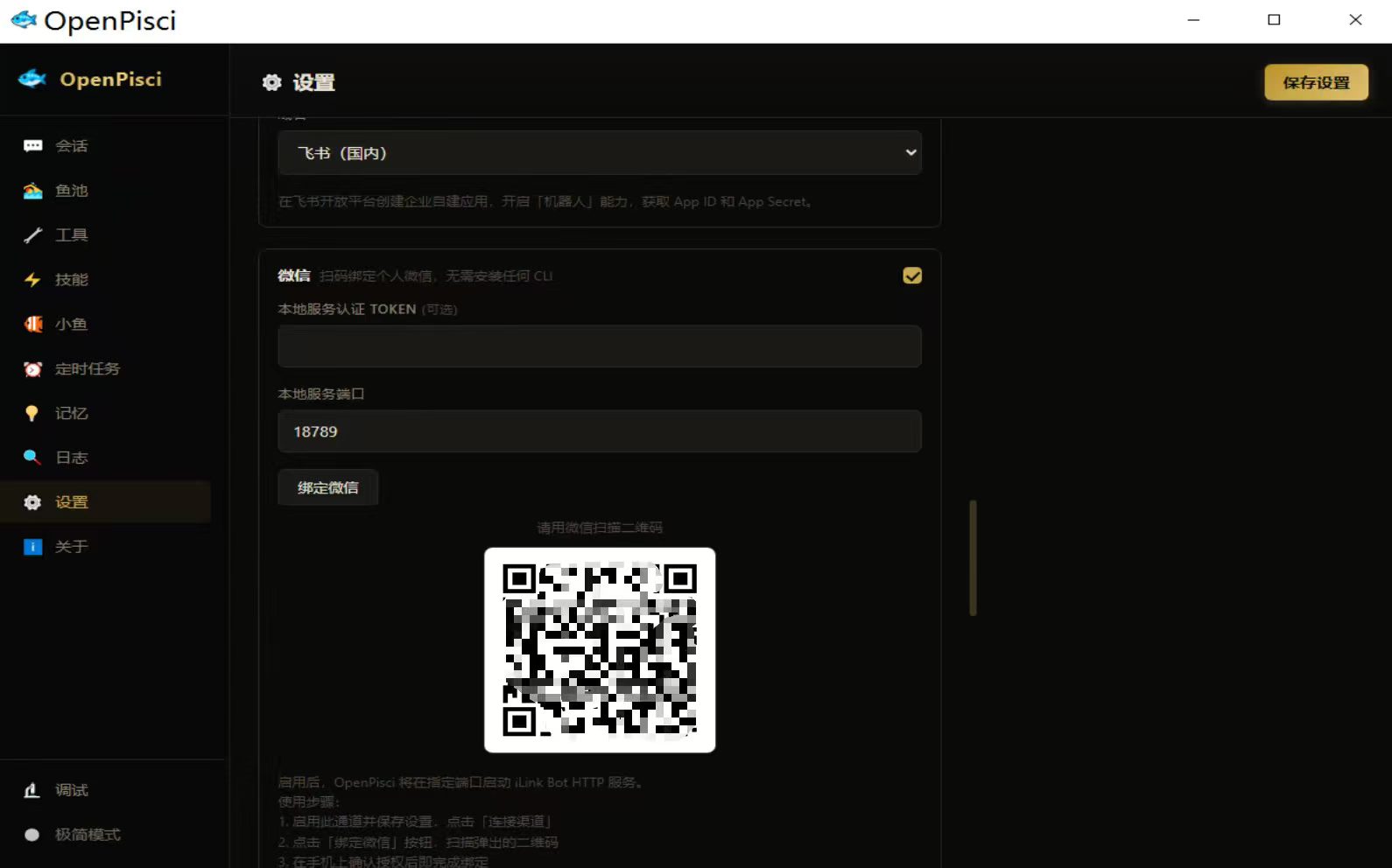Click the WeChat QR code image
Screen dimensions: 1392x868
click(600, 650)
